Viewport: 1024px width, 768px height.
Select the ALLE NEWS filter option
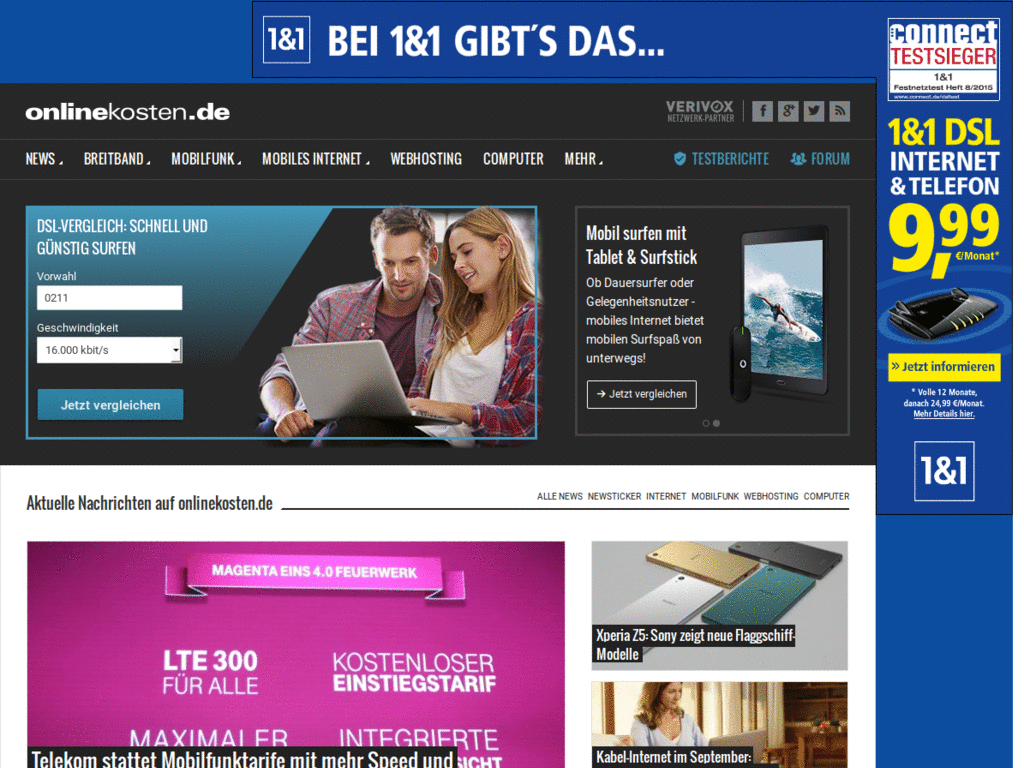(x=559, y=496)
